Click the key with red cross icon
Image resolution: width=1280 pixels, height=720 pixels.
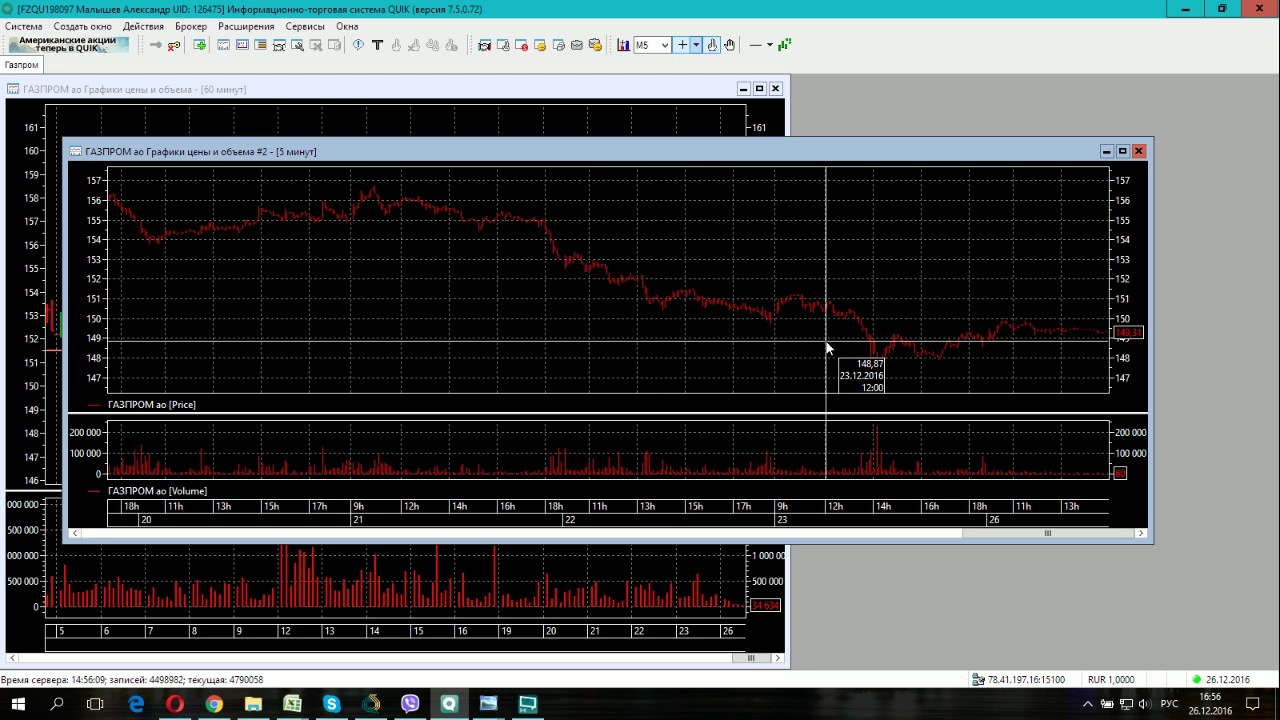tap(174, 45)
